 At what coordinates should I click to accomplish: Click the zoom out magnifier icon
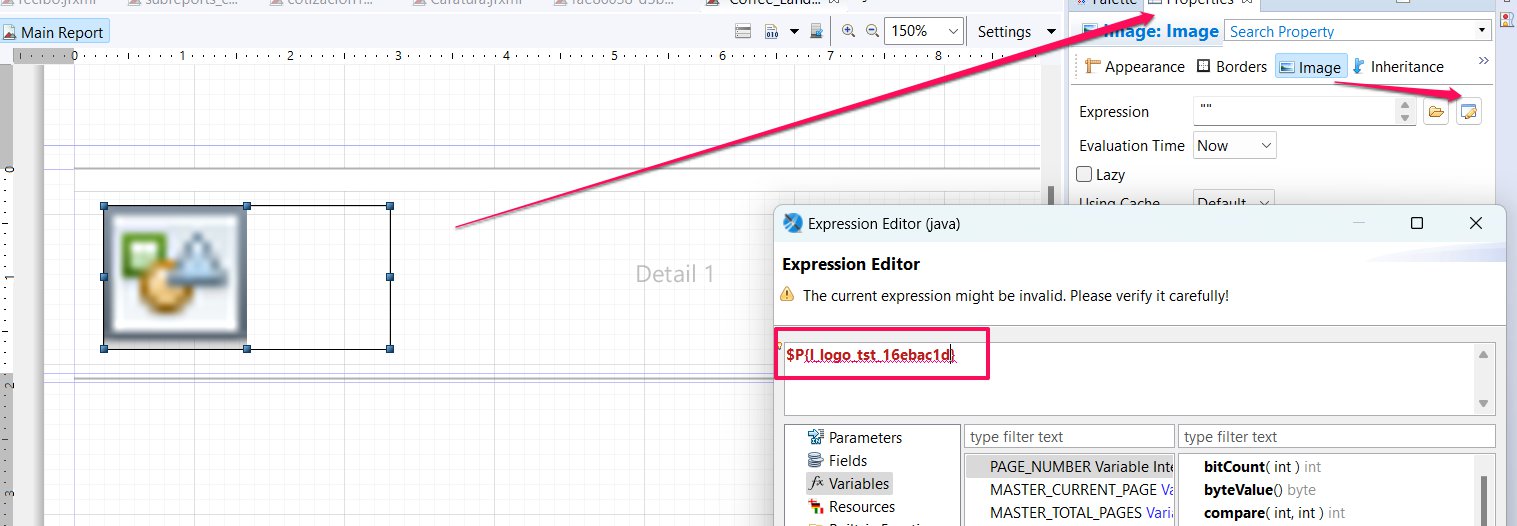[x=871, y=31]
